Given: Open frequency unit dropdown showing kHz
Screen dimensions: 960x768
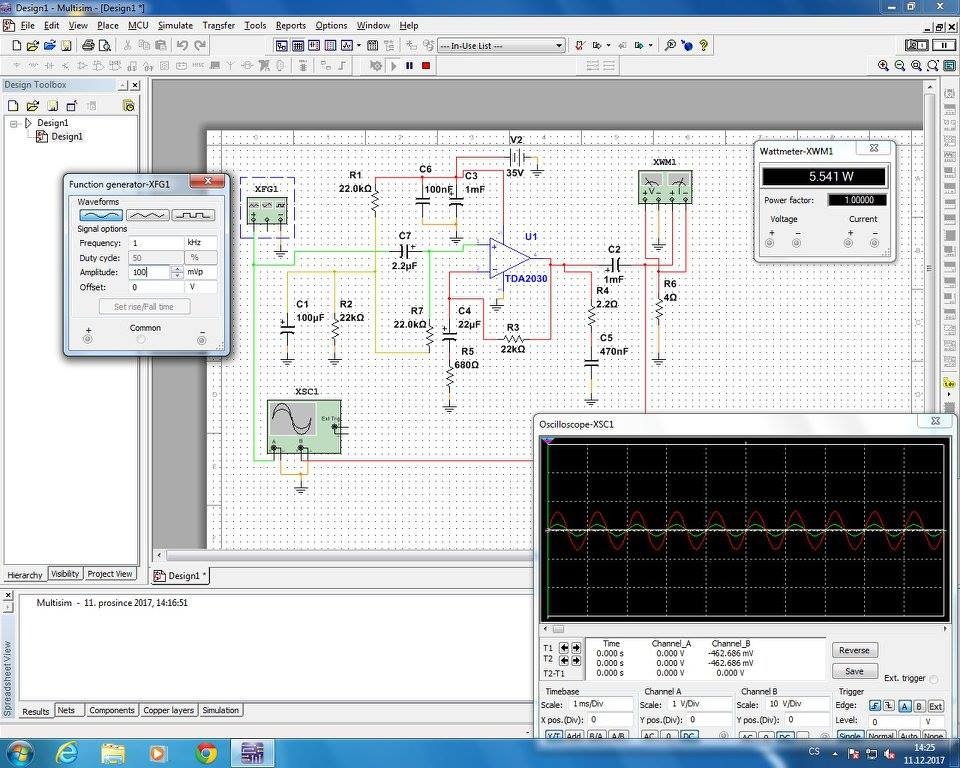Looking at the screenshot, I should click(x=201, y=243).
